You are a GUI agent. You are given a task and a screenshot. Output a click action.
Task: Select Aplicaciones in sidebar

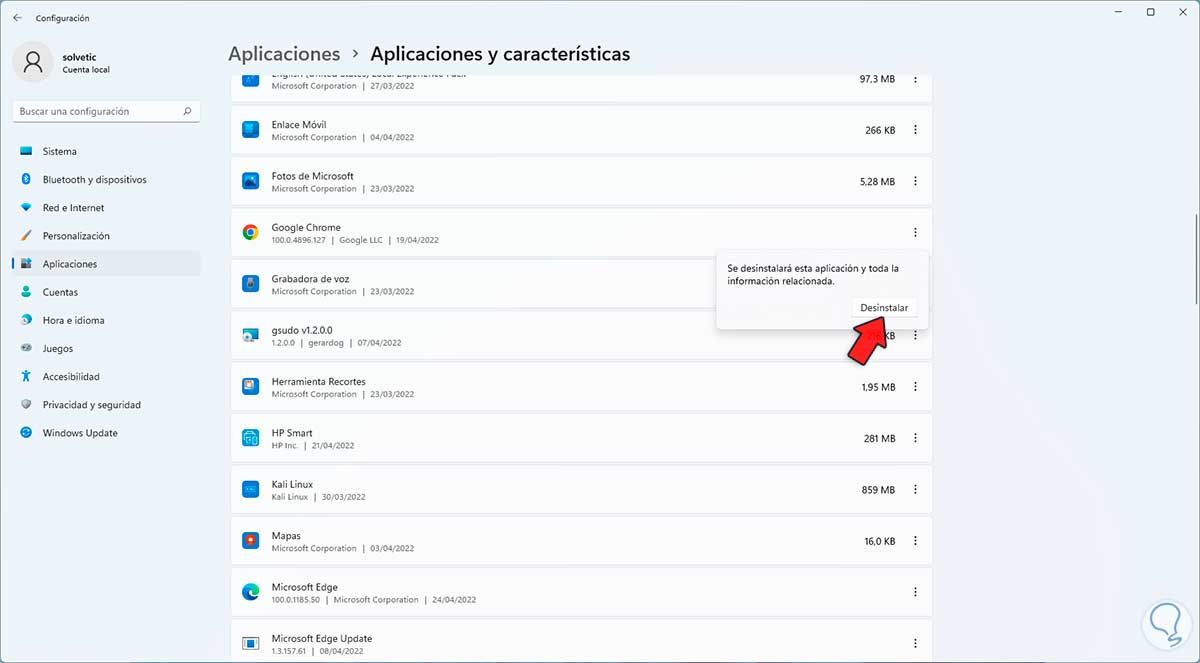106,264
